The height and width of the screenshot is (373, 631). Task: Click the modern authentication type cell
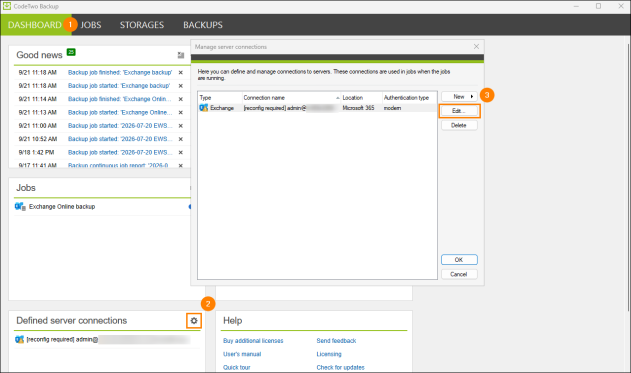pos(392,108)
